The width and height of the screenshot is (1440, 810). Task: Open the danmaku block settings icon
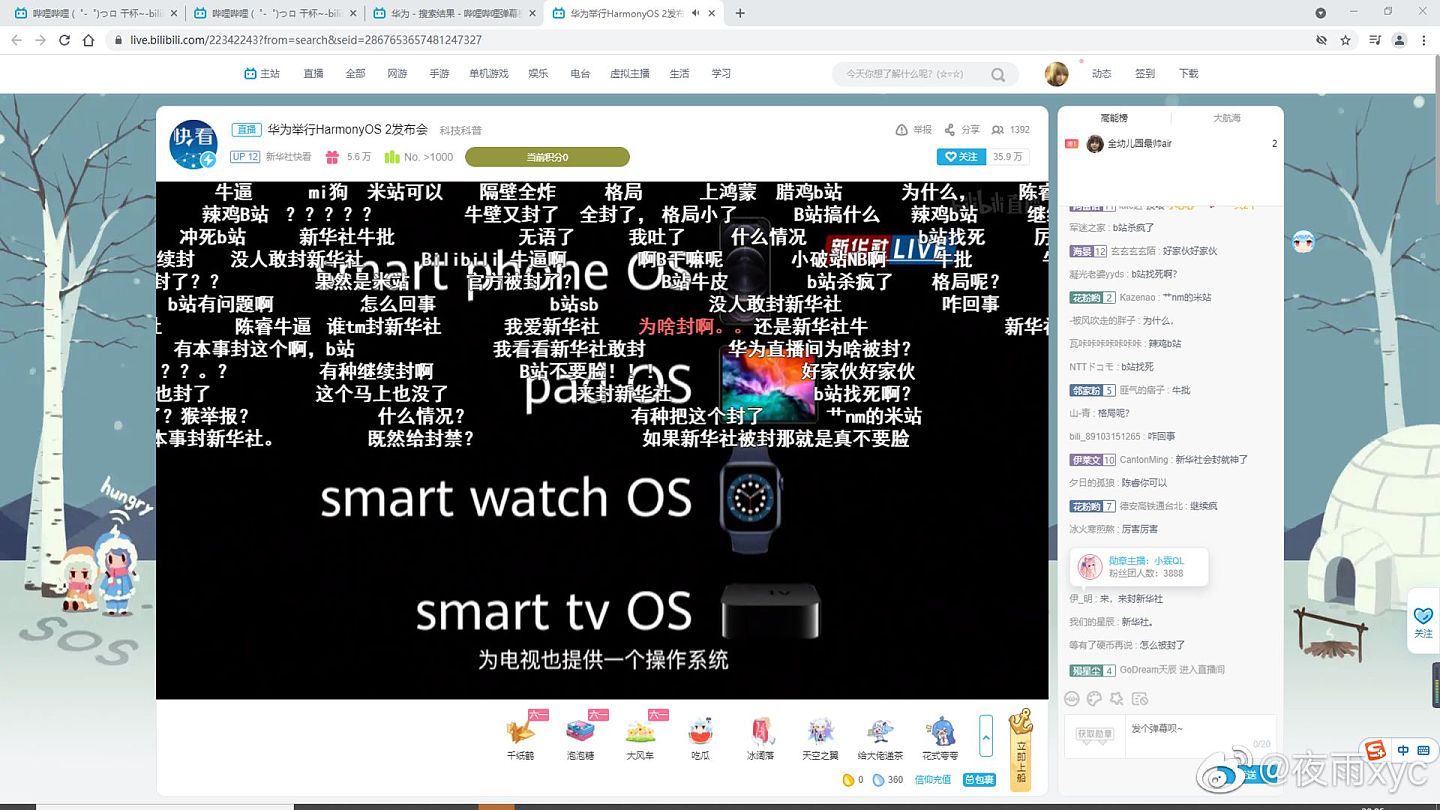[1140, 699]
